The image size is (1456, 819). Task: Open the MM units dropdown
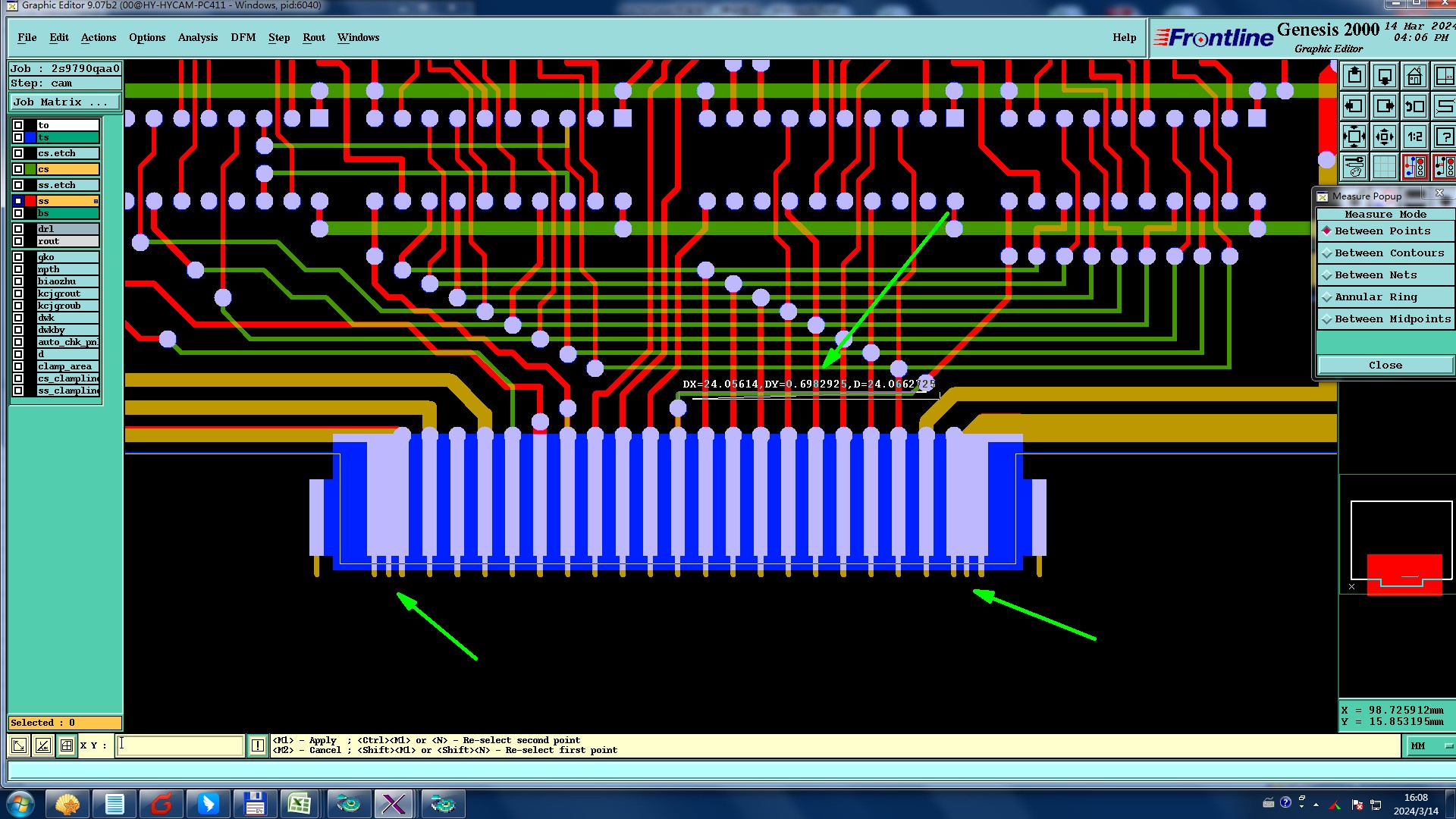pyautogui.click(x=1429, y=746)
